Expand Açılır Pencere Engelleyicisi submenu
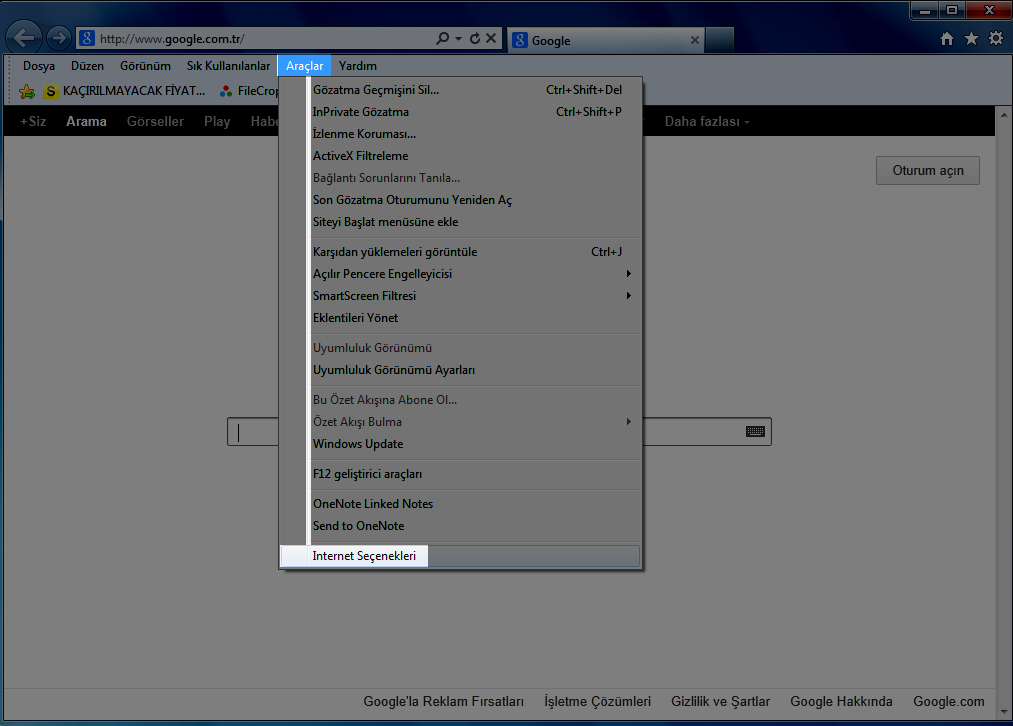Screen dimensions: 1013x726 click(461, 274)
